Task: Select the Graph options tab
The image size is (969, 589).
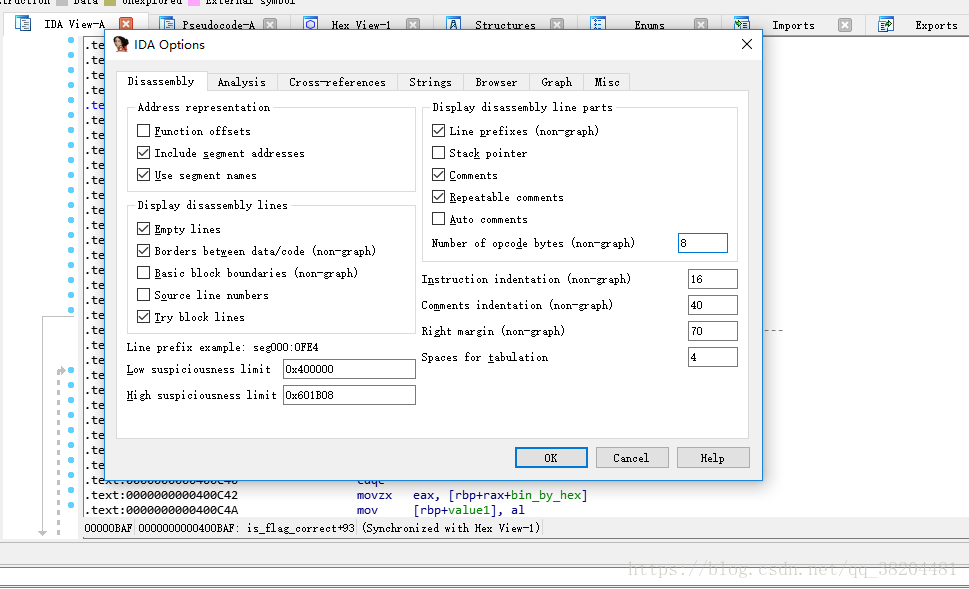Action: (556, 82)
